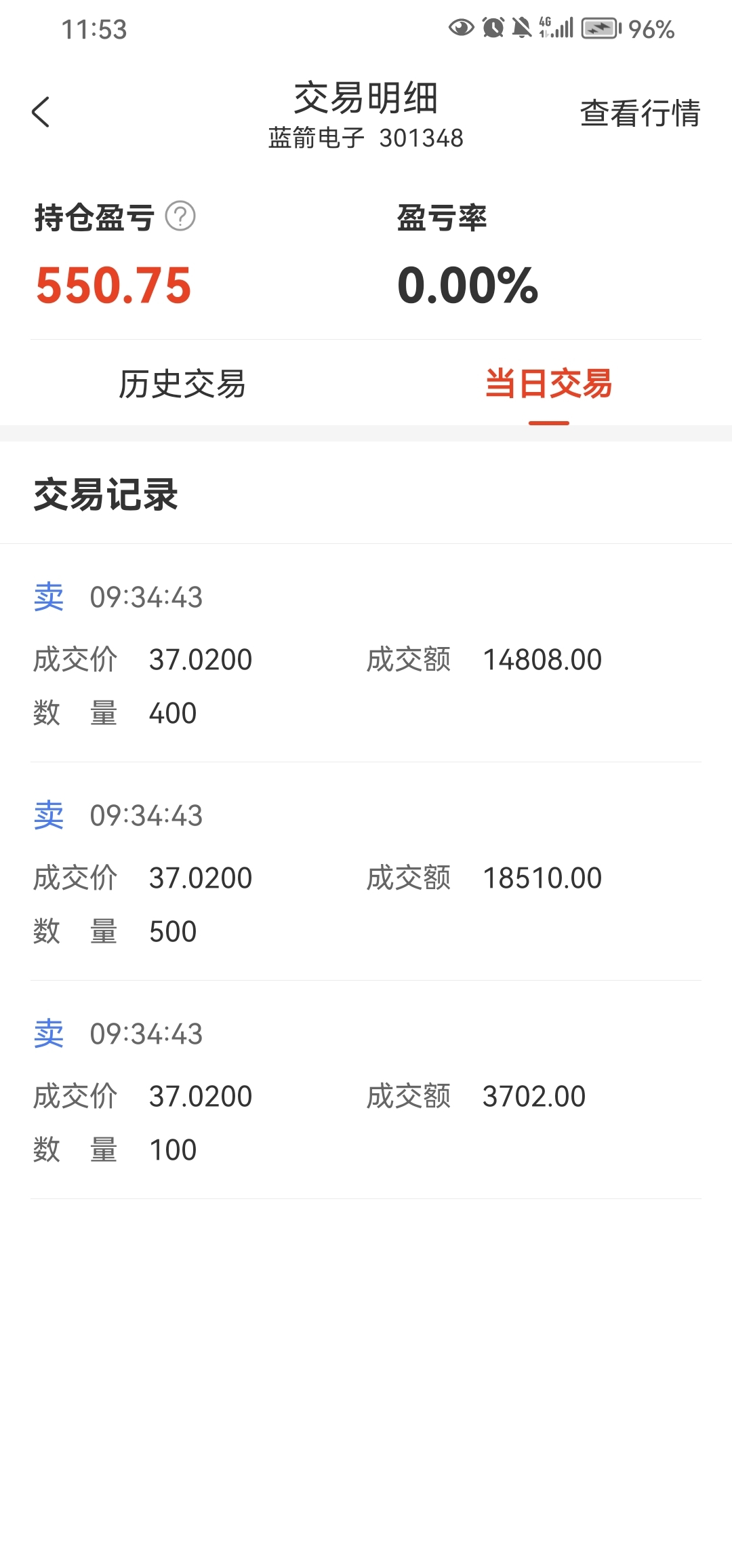Open 查看行情 link
The height and width of the screenshot is (1568, 732).
640,113
